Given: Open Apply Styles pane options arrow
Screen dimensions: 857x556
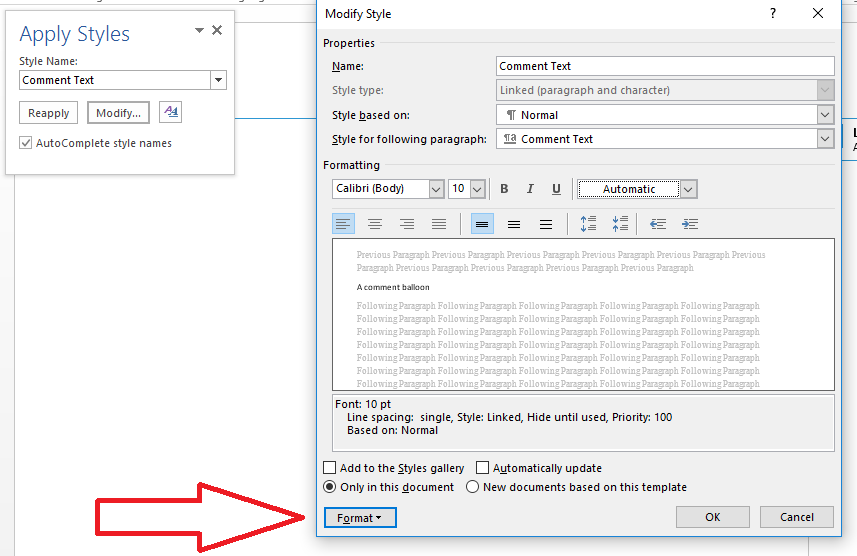Looking at the screenshot, I should 199,30.
